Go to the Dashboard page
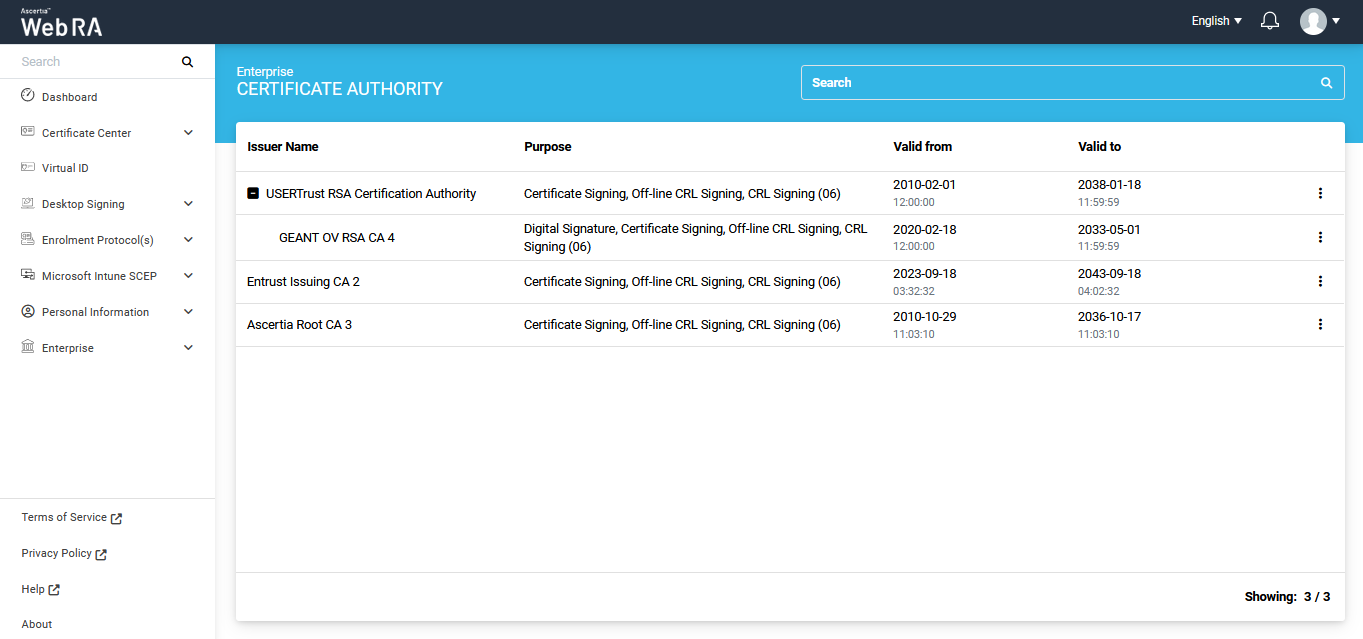This screenshot has width=1363, height=639. pyautogui.click(x=69, y=97)
